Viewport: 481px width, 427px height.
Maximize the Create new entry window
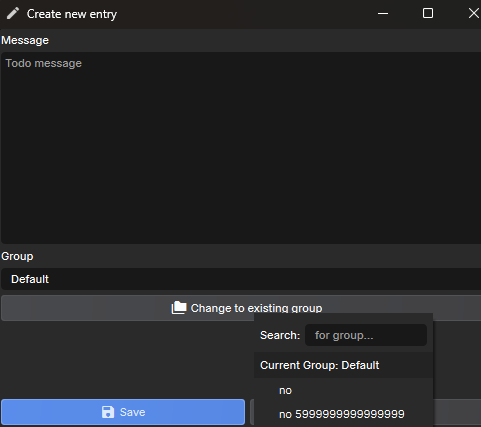428,14
